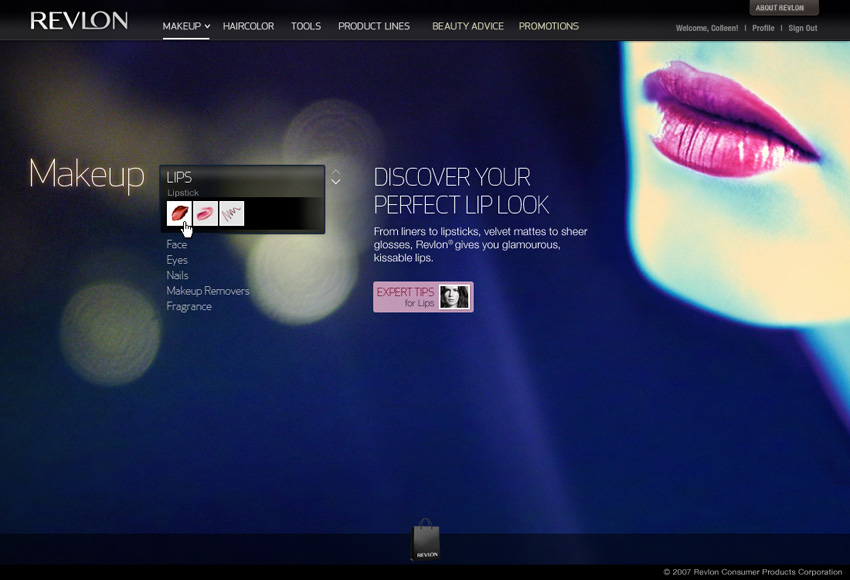Screen dimensions: 850x580
Task: Click the down chevron beside Lips panel
Action: coord(336,182)
